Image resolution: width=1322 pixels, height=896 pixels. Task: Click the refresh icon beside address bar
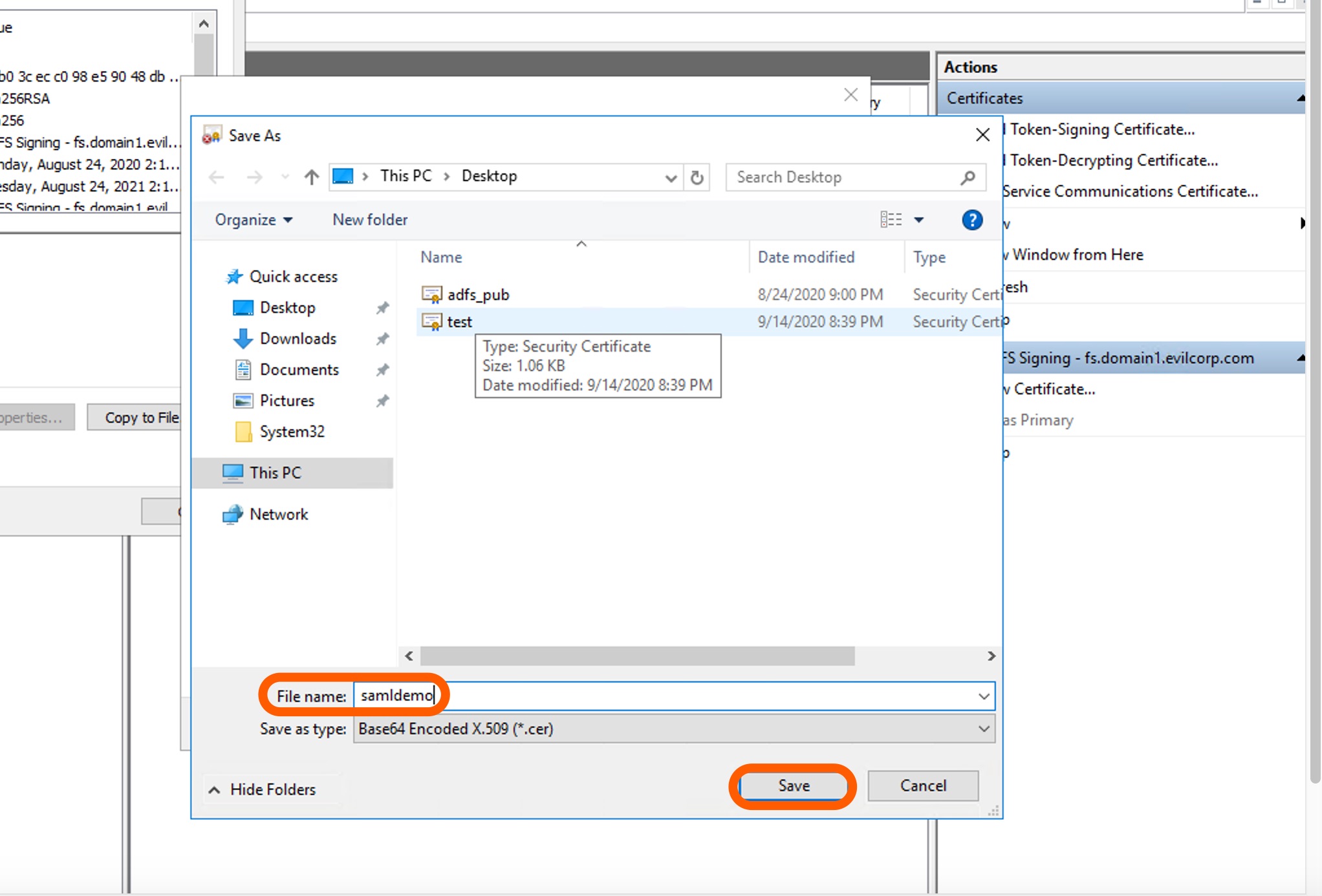pyautogui.click(x=697, y=177)
